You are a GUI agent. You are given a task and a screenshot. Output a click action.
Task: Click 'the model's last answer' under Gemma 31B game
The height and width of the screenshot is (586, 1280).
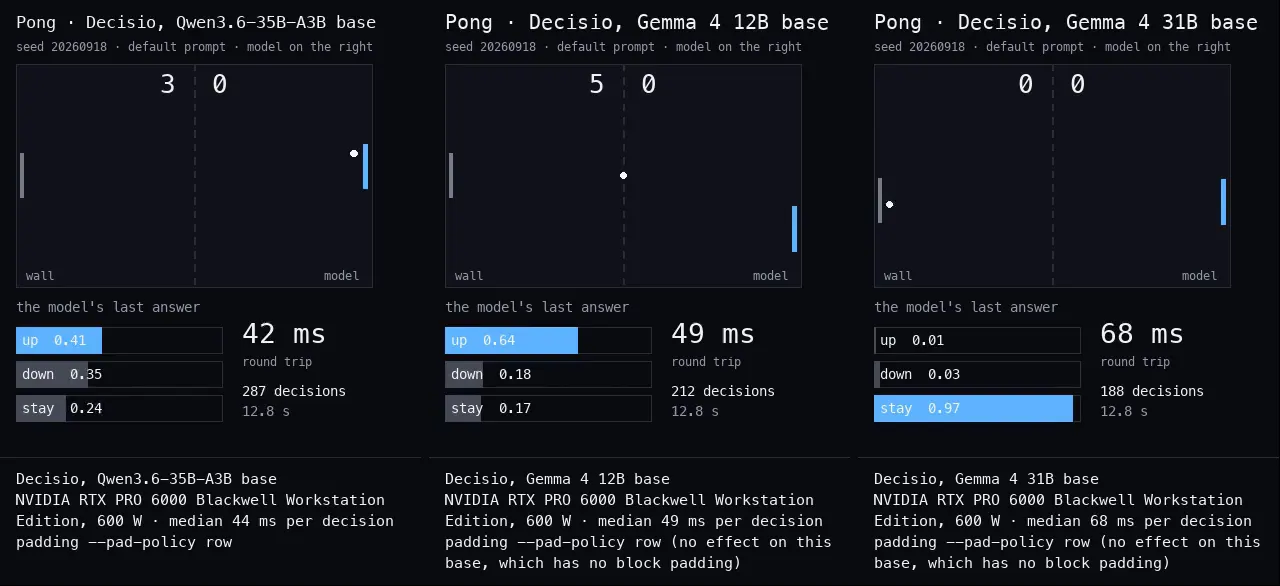(966, 307)
